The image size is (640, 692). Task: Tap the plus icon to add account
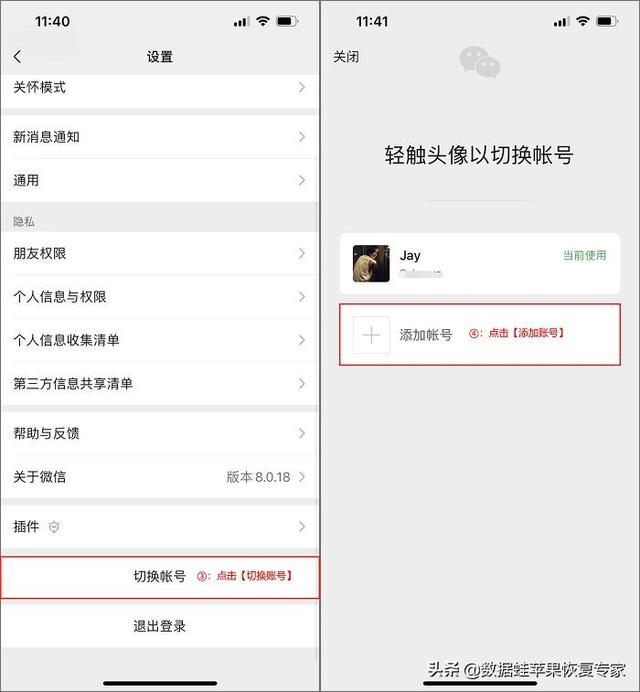pos(371,335)
